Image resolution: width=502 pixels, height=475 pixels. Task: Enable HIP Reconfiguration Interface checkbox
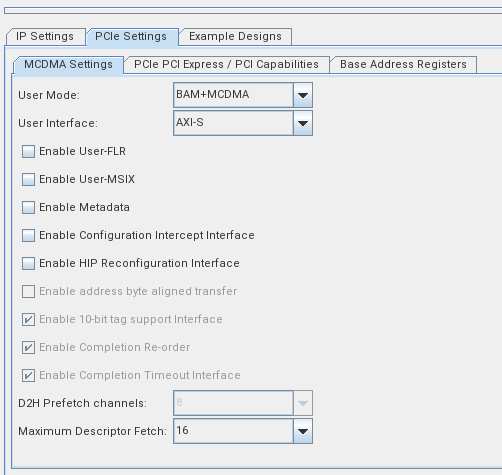click(x=28, y=263)
